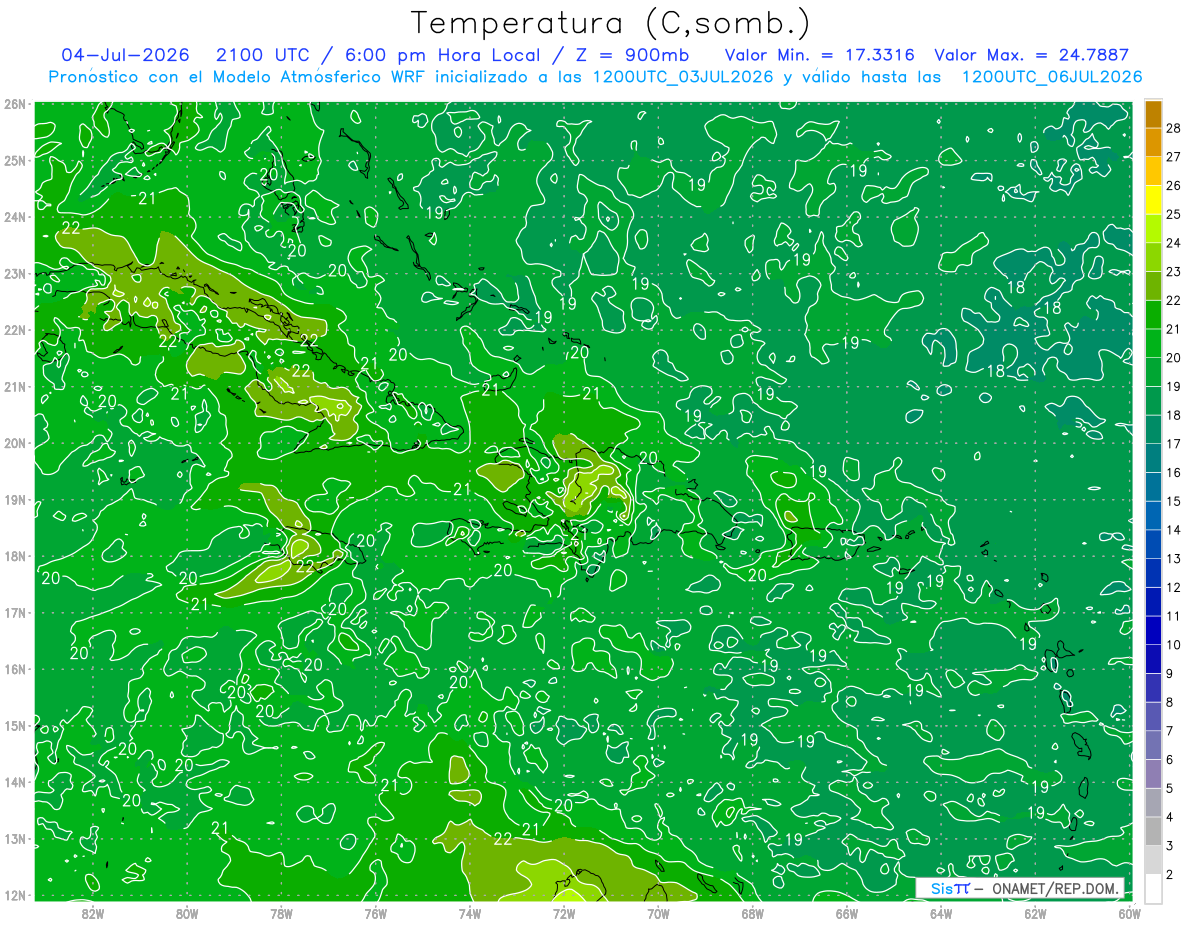Viewport: 1200px width, 927px height.
Task: Click the latitude axis label "19N"
Action: [x=15, y=500]
